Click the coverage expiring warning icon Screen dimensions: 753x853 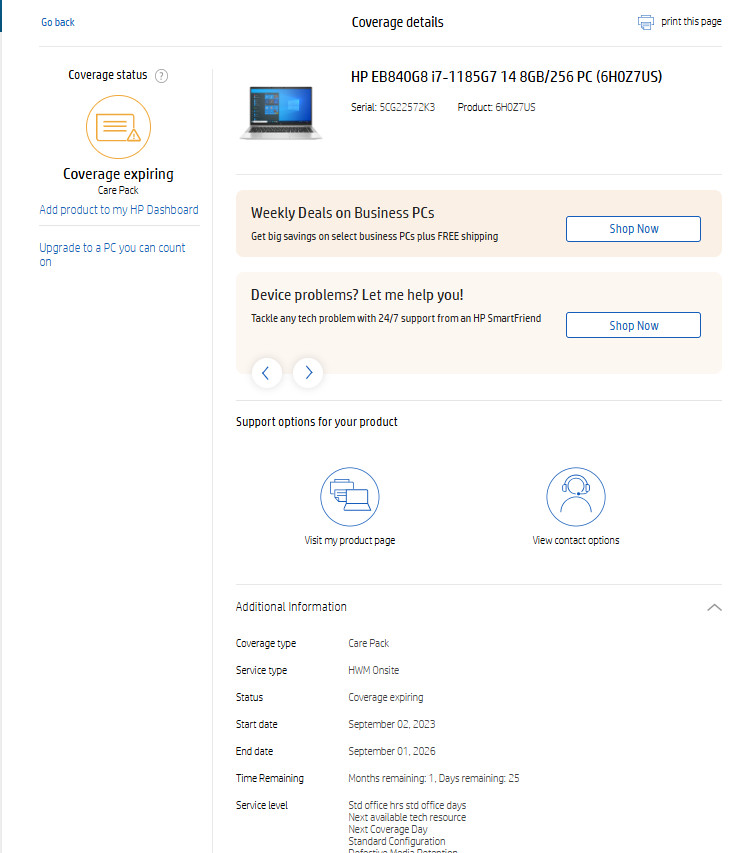[118, 127]
